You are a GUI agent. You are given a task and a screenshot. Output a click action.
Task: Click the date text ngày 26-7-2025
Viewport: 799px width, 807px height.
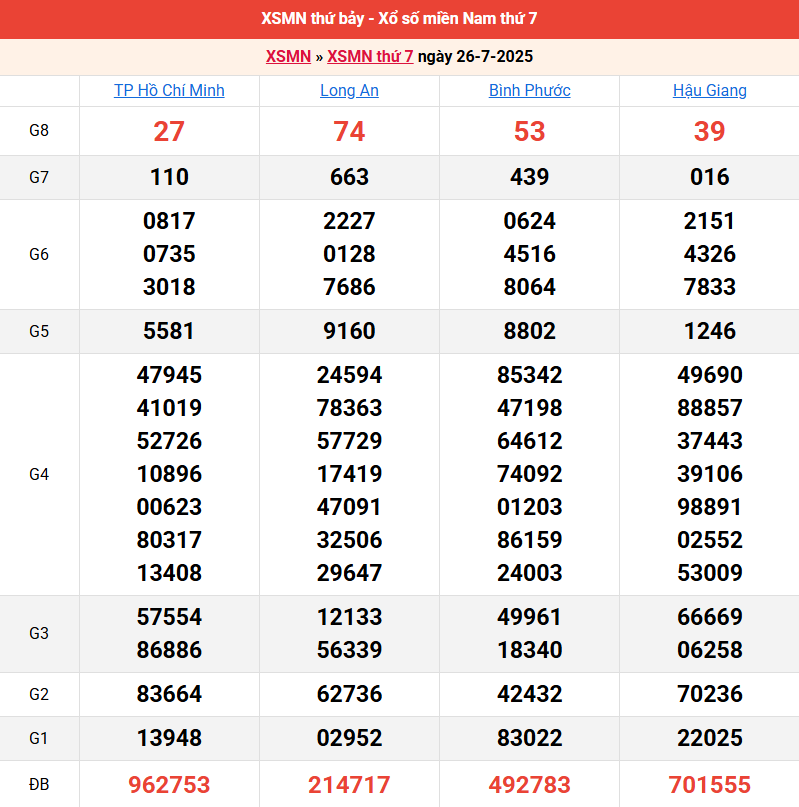pyautogui.click(x=475, y=56)
